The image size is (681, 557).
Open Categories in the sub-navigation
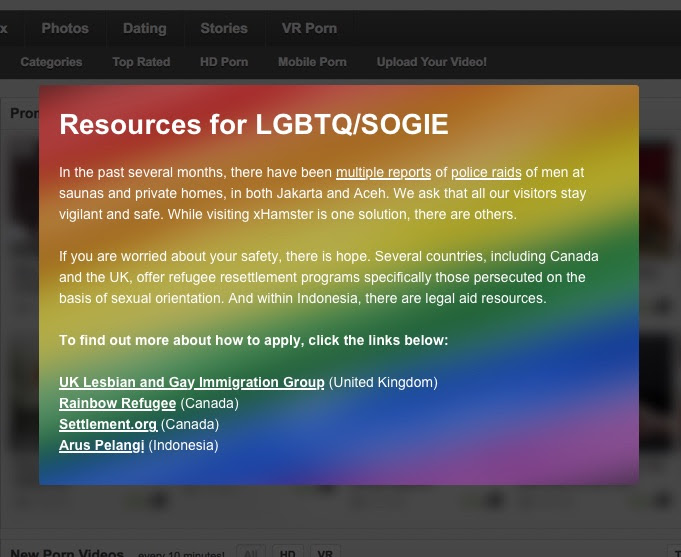pyautogui.click(x=51, y=62)
